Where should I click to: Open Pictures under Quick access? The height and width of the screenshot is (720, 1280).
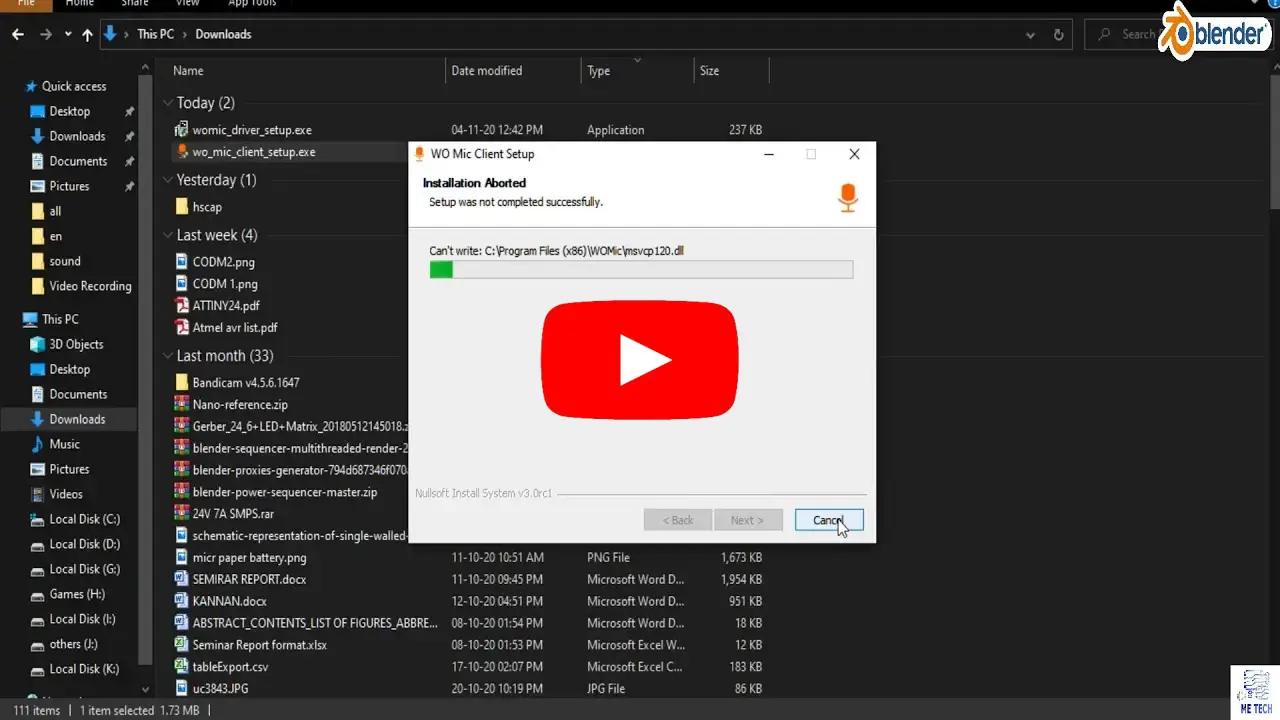point(69,186)
